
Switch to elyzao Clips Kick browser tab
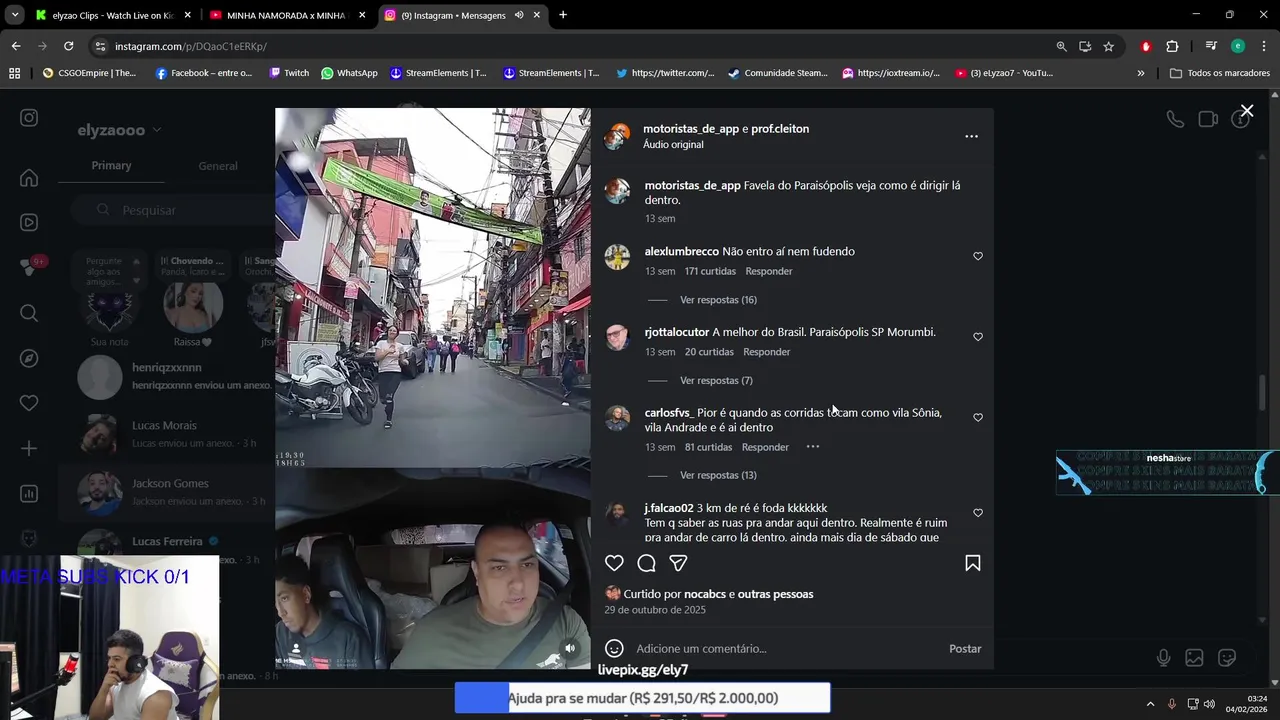pos(111,15)
